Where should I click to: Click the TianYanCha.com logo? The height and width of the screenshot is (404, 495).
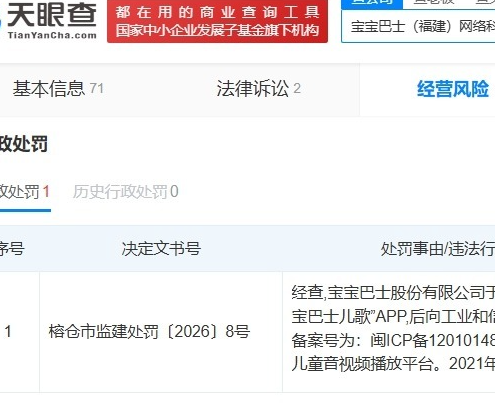pyautogui.click(x=49, y=20)
